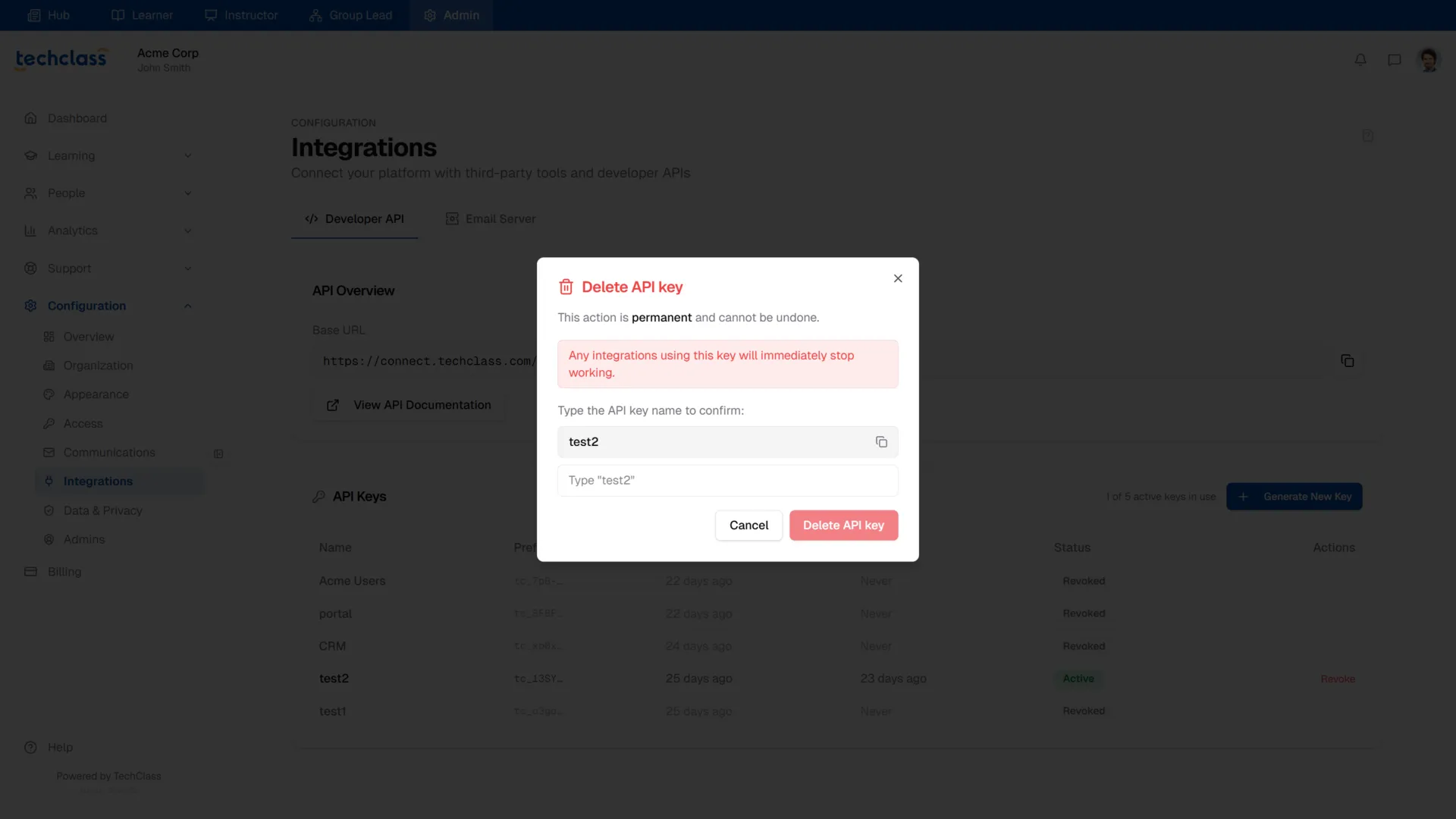1456x819 pixels.
Task: Open Data & Privacy settings
Action: point(103,511)
